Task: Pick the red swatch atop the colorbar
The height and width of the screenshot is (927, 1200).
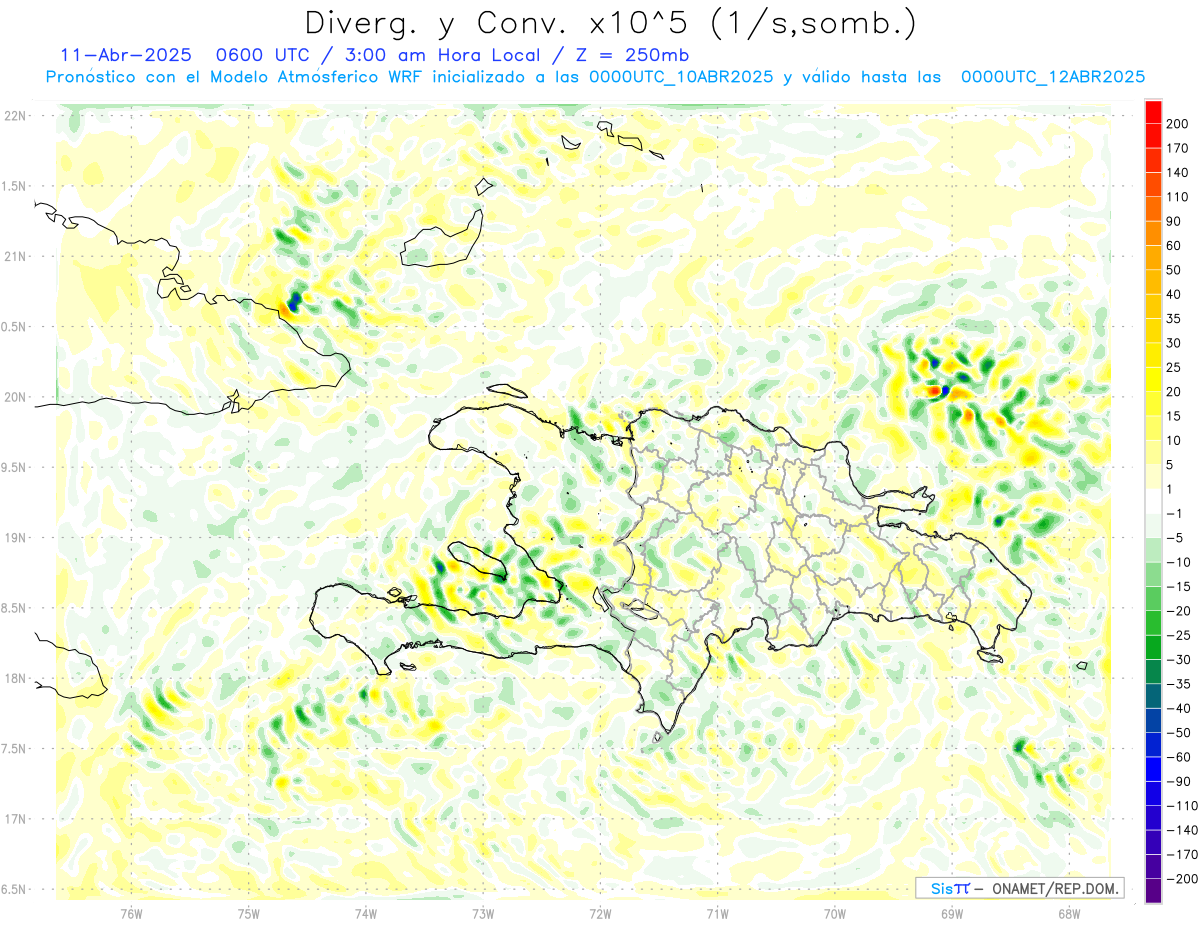Action: pyautogui.click(x=1154, y=112)
